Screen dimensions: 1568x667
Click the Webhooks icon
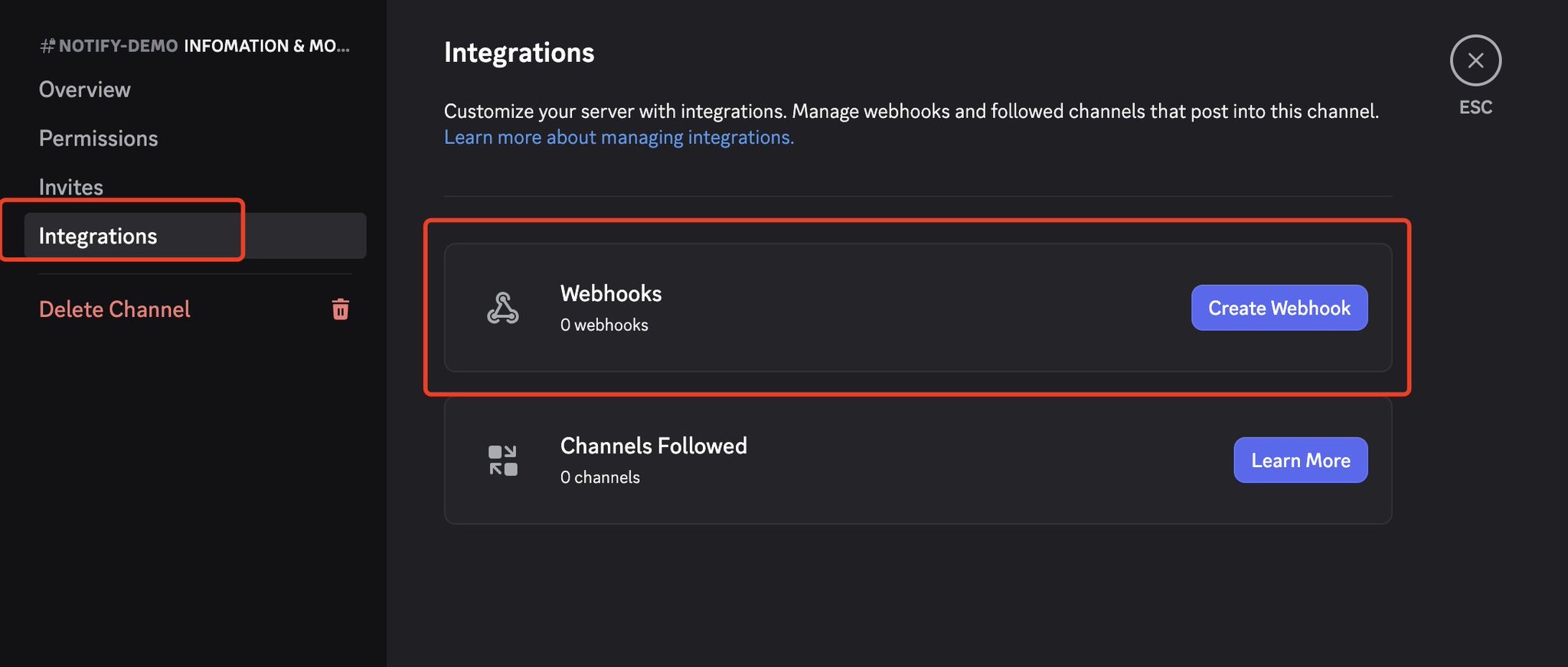(x=503, y=308)
